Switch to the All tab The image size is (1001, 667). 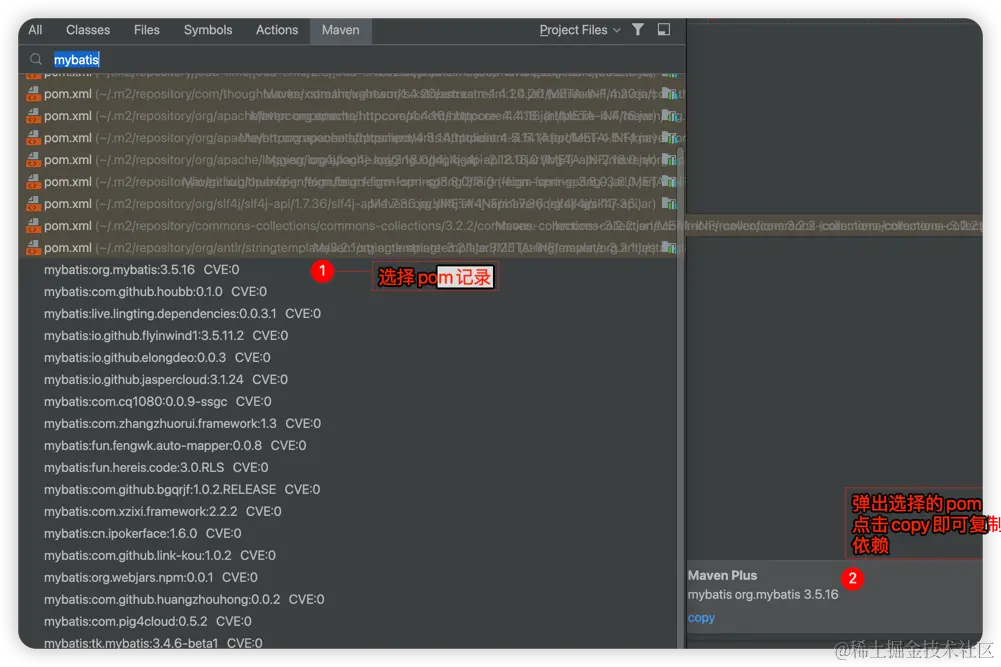[35, 30]
